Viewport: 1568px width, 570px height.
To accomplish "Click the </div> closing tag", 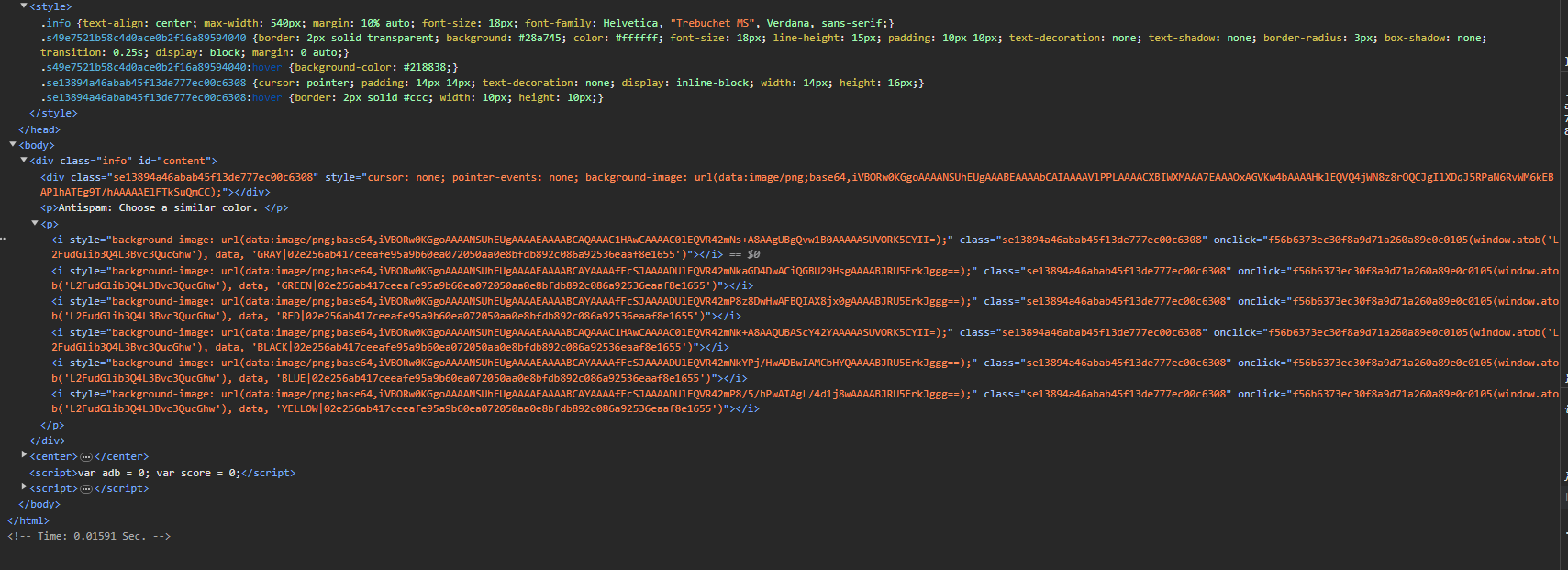I will (47, 441).
